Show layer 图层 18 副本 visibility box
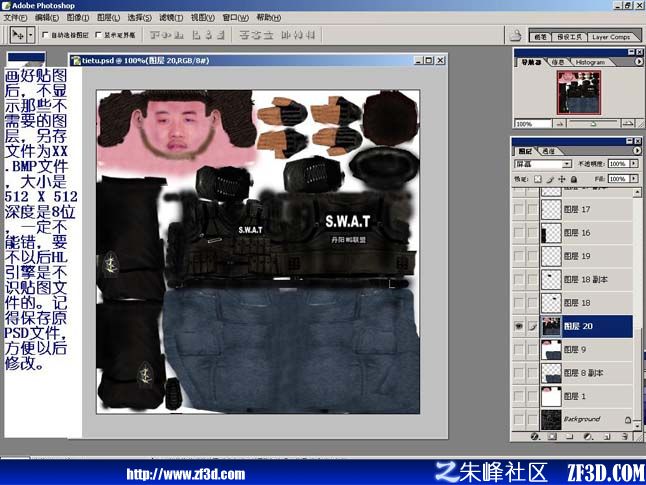 pos(518,279)
